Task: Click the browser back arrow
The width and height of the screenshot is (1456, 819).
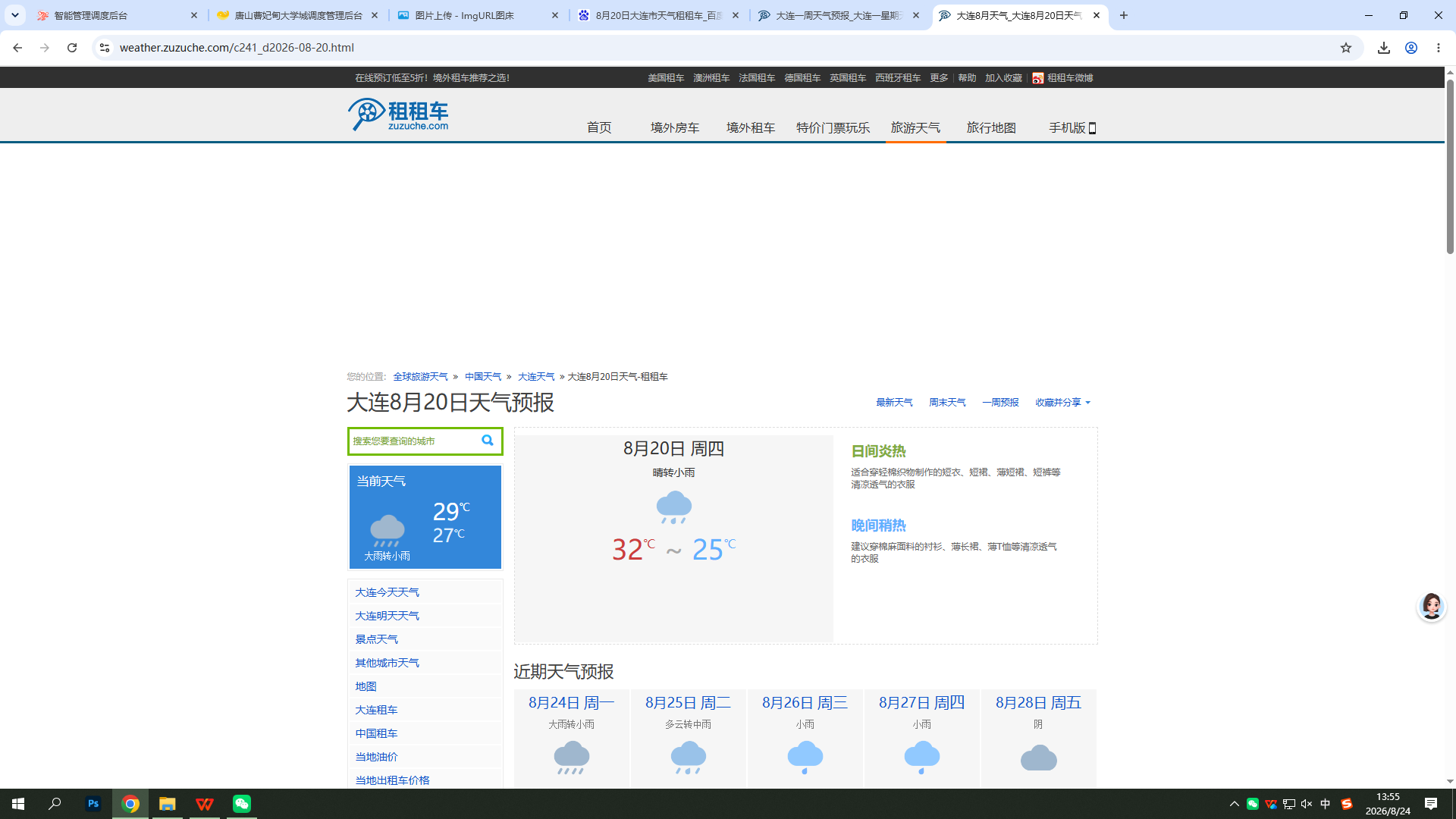Action: (17, 48)
